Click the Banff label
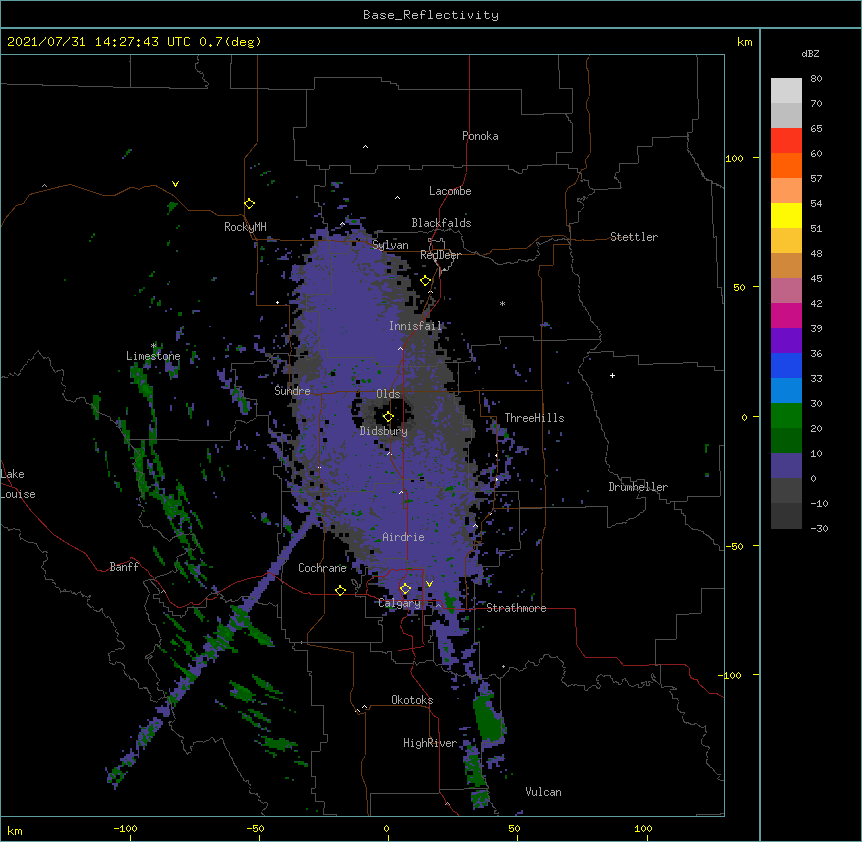 click(x=124, y=567)
